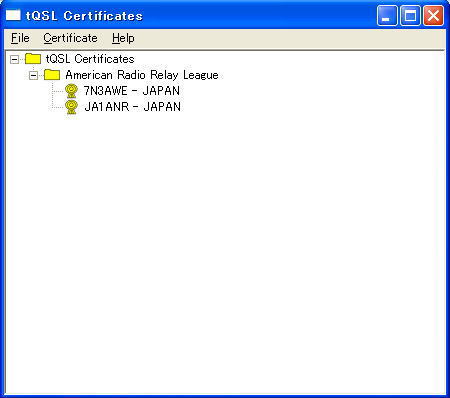Open the File menu

click(x=20, y=38)
